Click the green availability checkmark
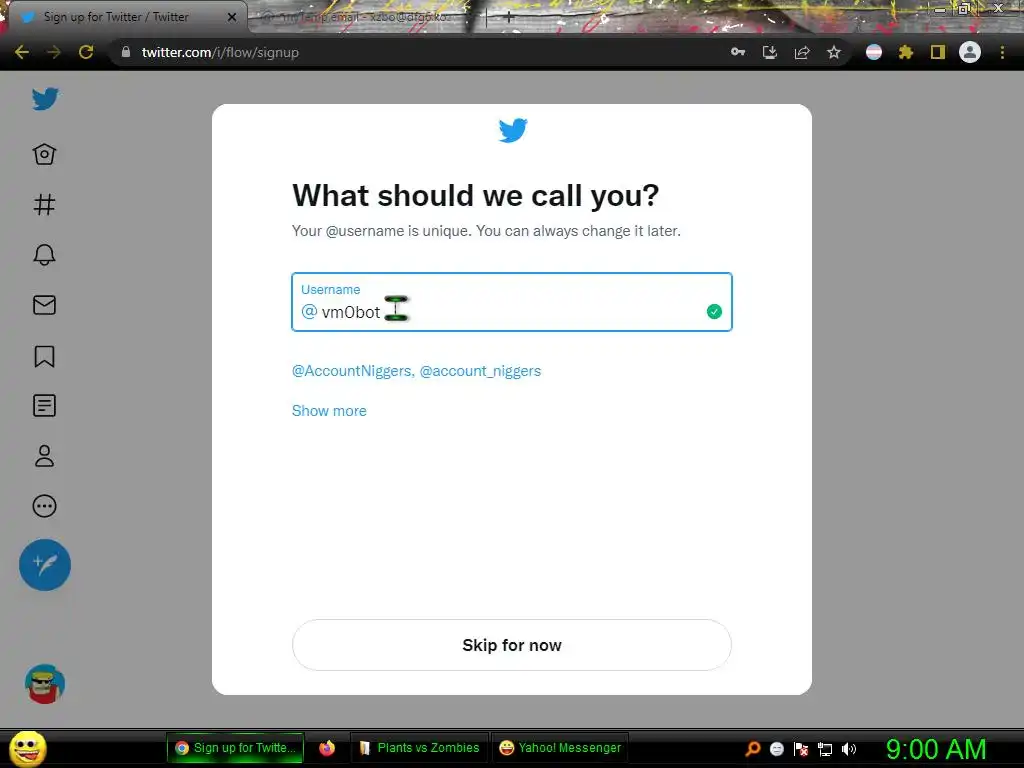The height and width of the screenshot is (768, 1024). point(714,312)
